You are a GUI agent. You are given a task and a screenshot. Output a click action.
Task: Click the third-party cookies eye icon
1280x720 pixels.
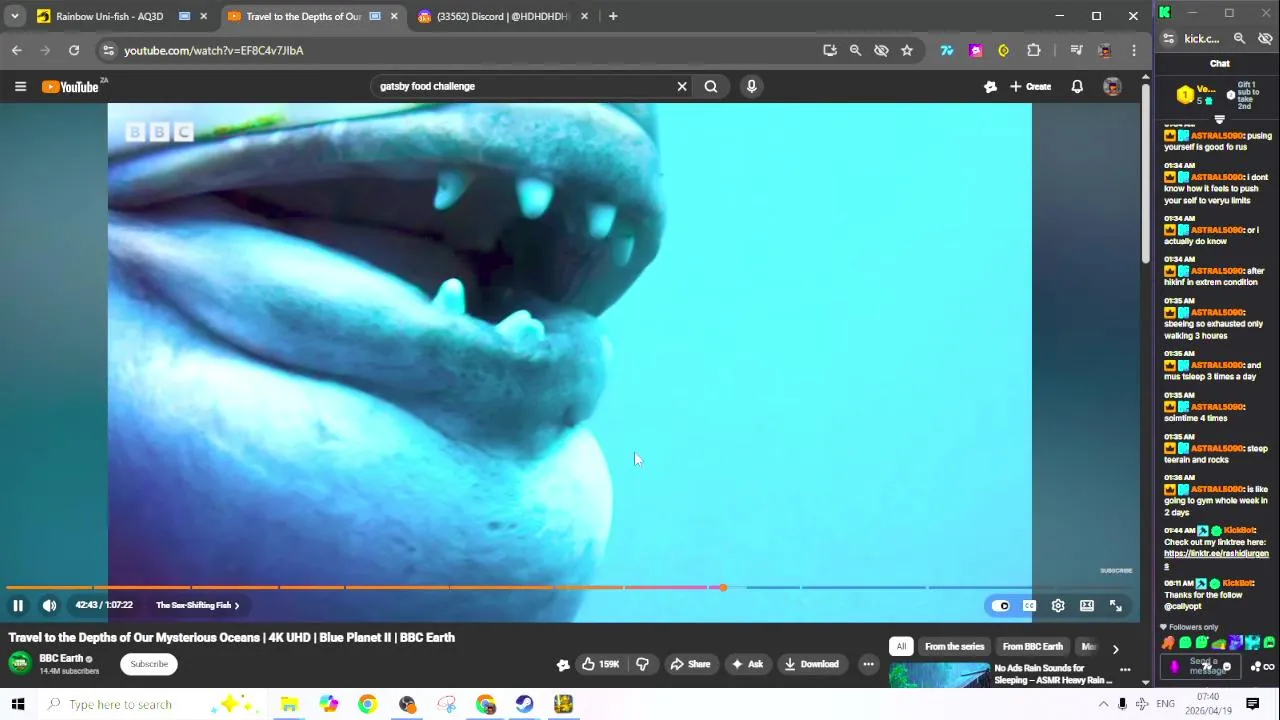881,50
